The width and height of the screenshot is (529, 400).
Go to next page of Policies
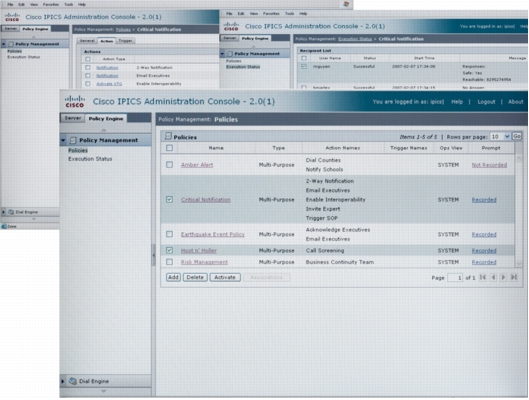point(503,277)
